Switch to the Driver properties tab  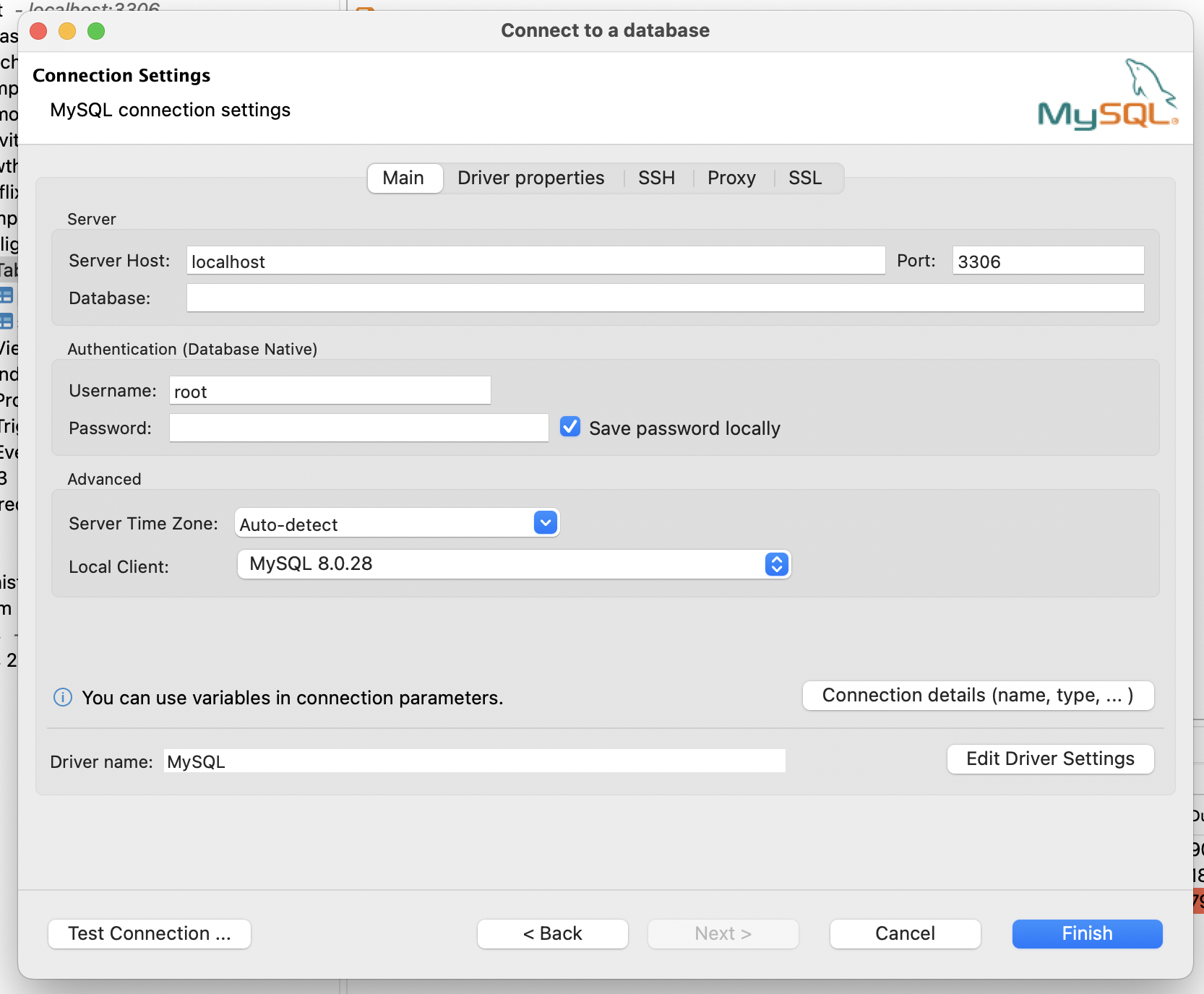tap(530, 178)
